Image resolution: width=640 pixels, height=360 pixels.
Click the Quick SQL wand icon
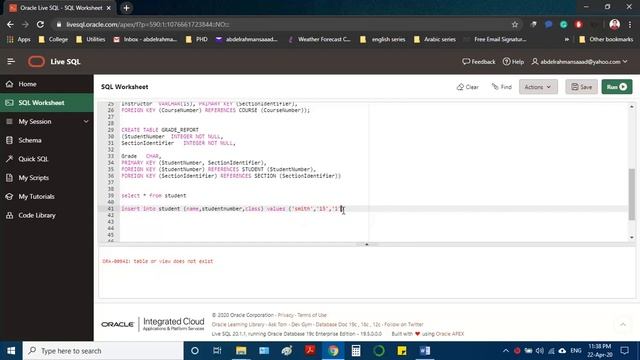click(9, 159)
